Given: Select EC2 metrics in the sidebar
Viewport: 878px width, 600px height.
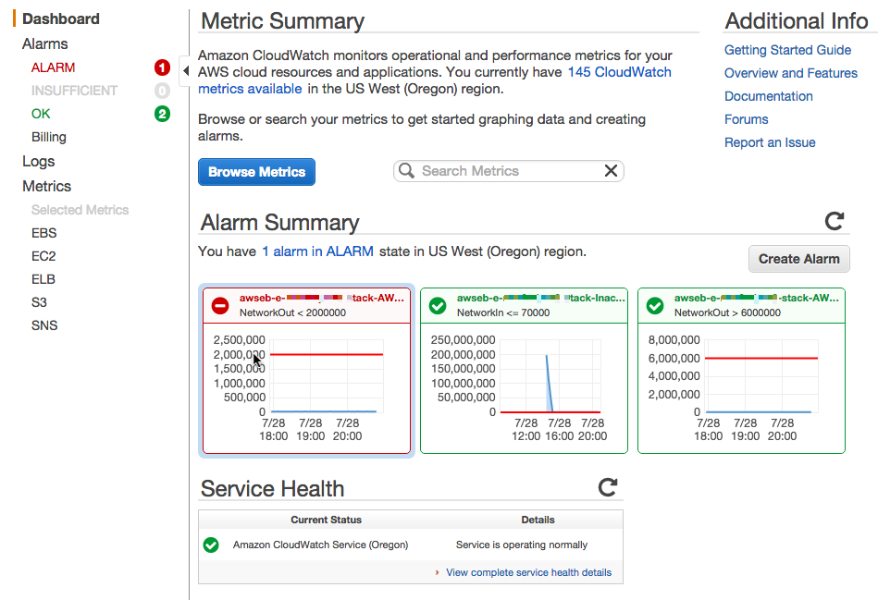Looking at the screenshot, I should pyautogui.click(x=44, y=256).
